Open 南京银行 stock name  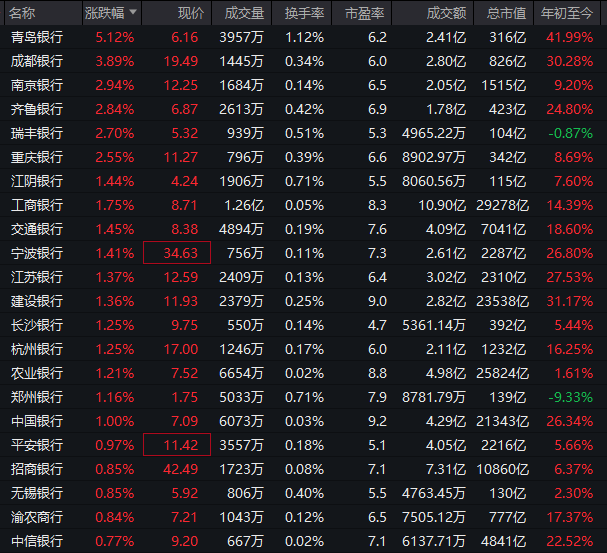point(37,85)
